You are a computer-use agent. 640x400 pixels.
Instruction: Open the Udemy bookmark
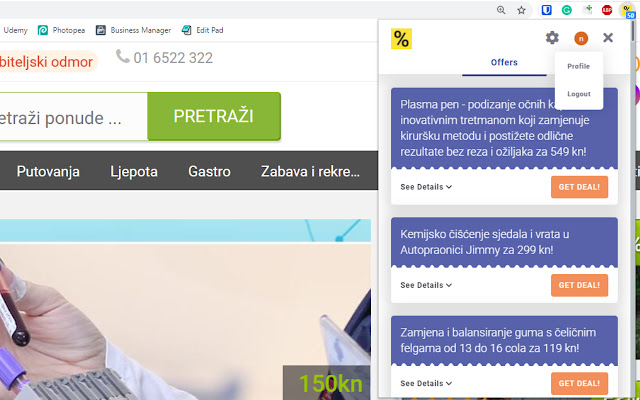(15, 30)
